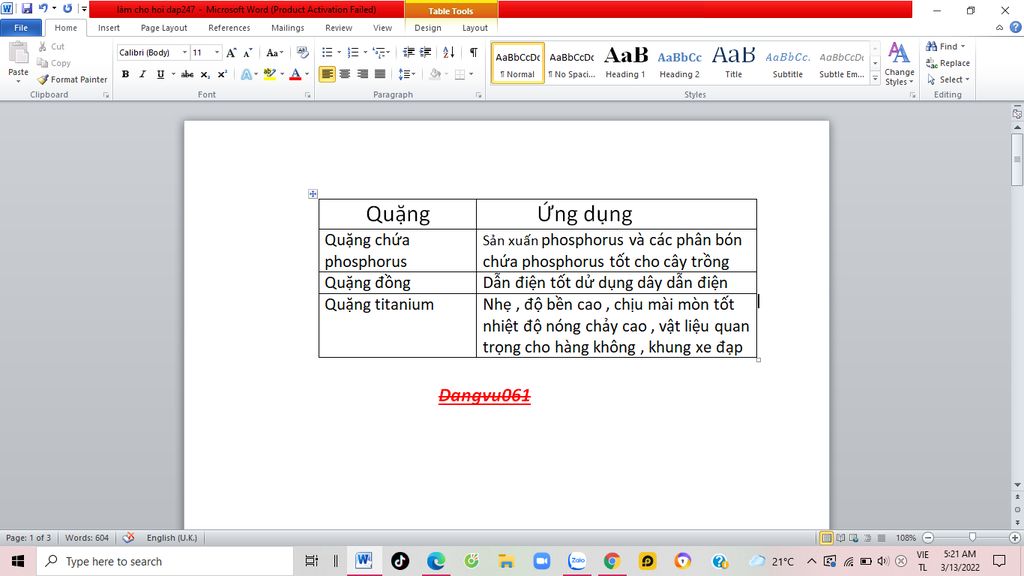Toggle Bold formatting
This screenshot has height=576, width=1024.
(125, 74)
